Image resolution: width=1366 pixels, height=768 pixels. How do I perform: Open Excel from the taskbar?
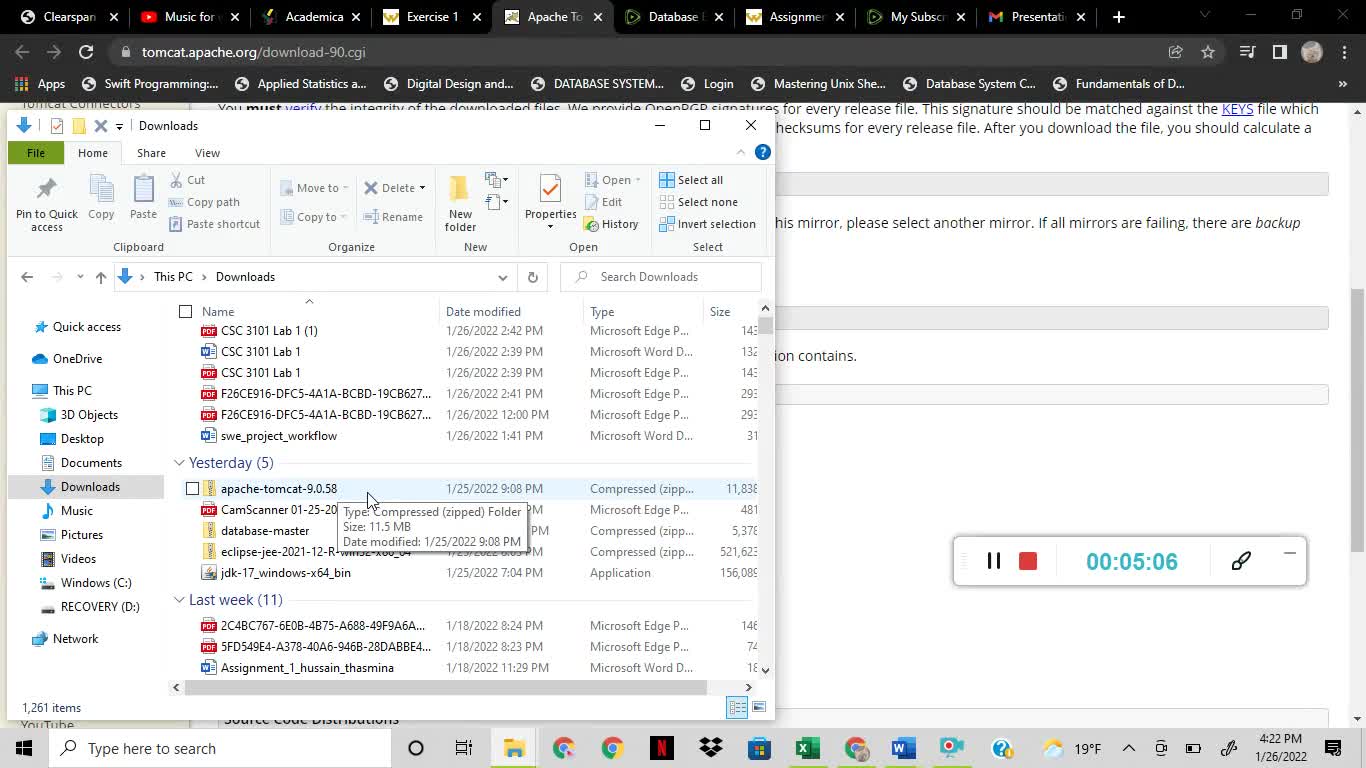point(807,748)
